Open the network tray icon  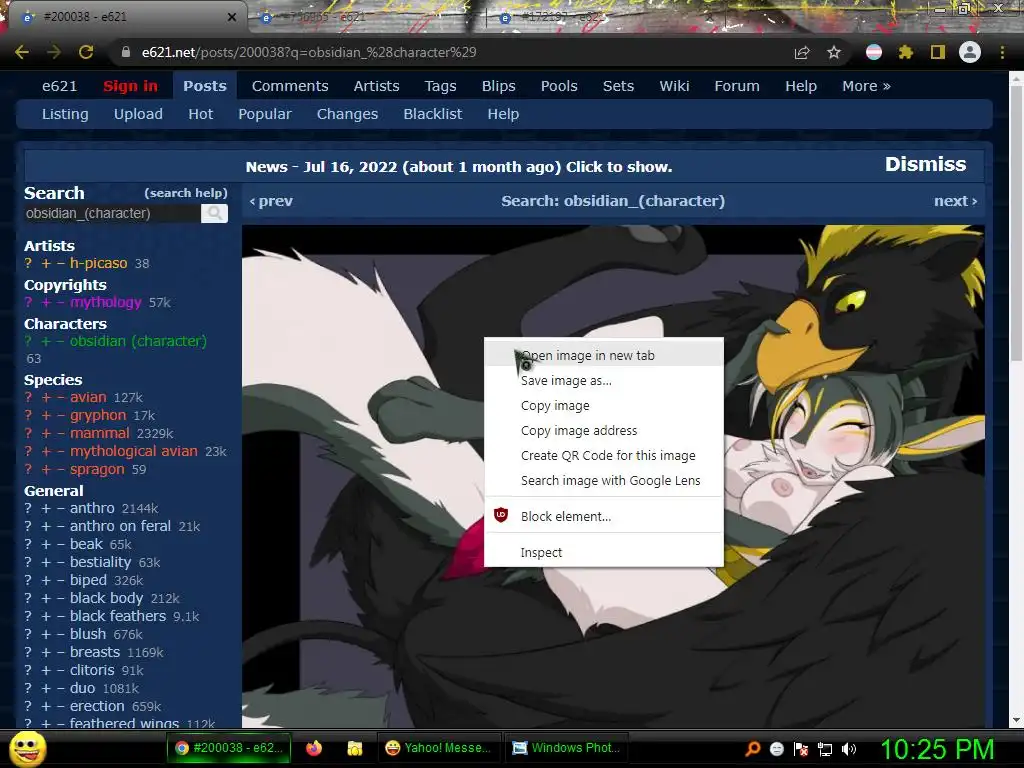click(825, 749)
